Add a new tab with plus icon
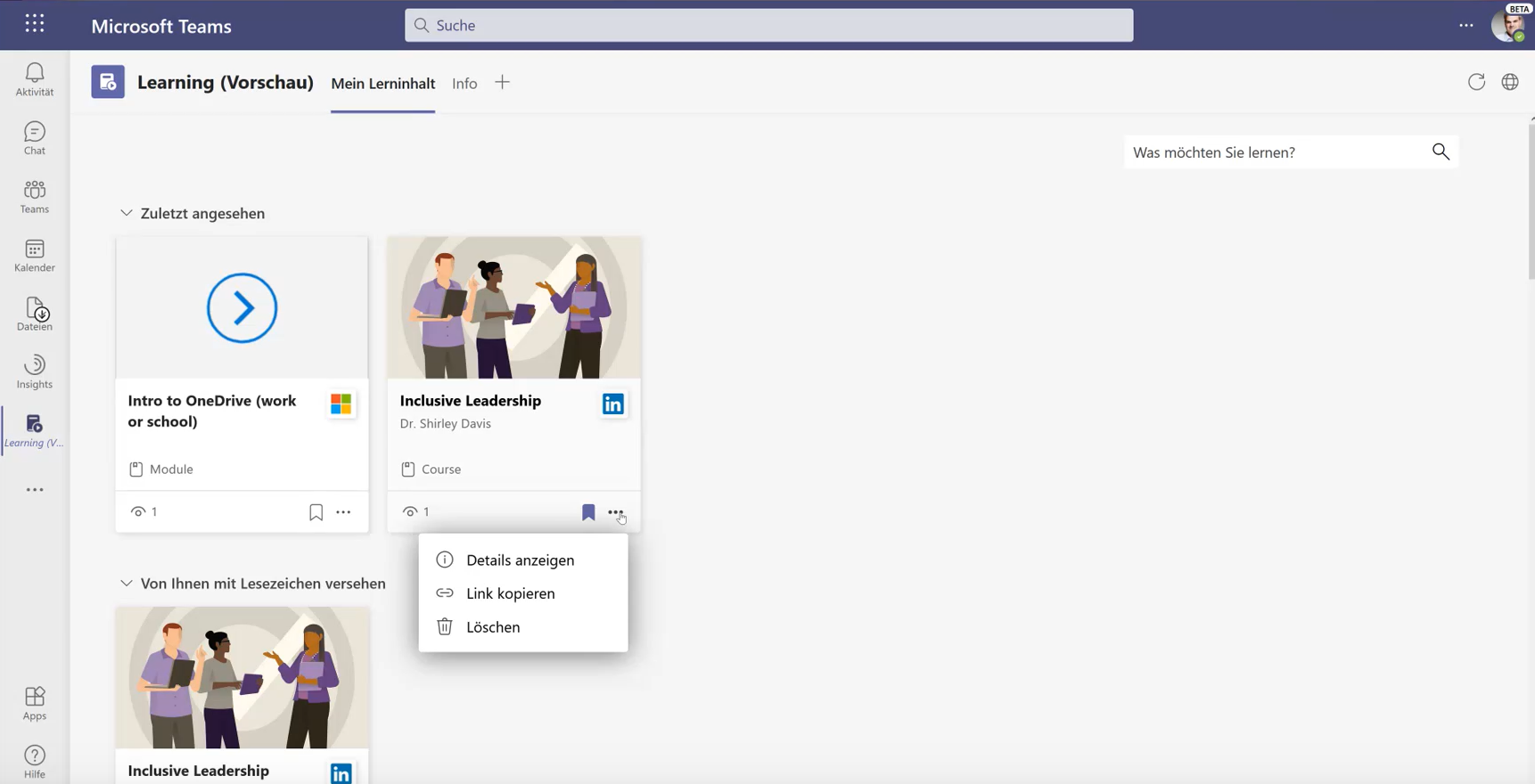Viewport: 1535px width, 784px height. point(503,83)
